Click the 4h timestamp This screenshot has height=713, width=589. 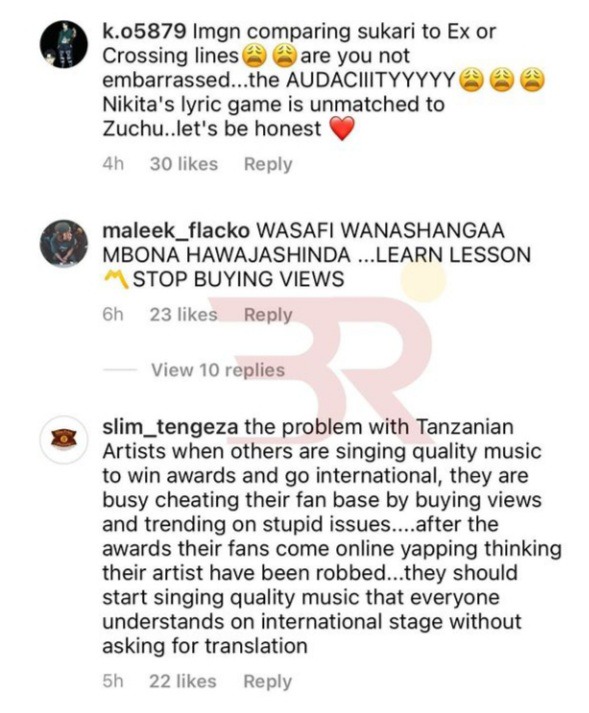tap(113, 164)
